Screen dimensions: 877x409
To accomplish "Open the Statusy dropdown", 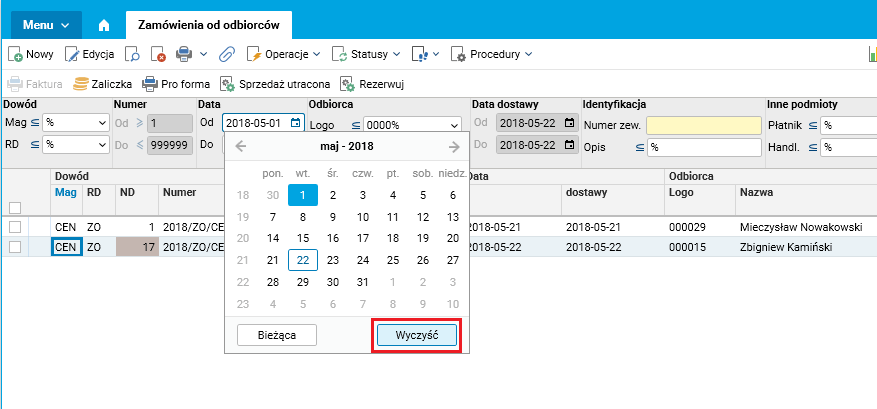I will pos(366,54).
